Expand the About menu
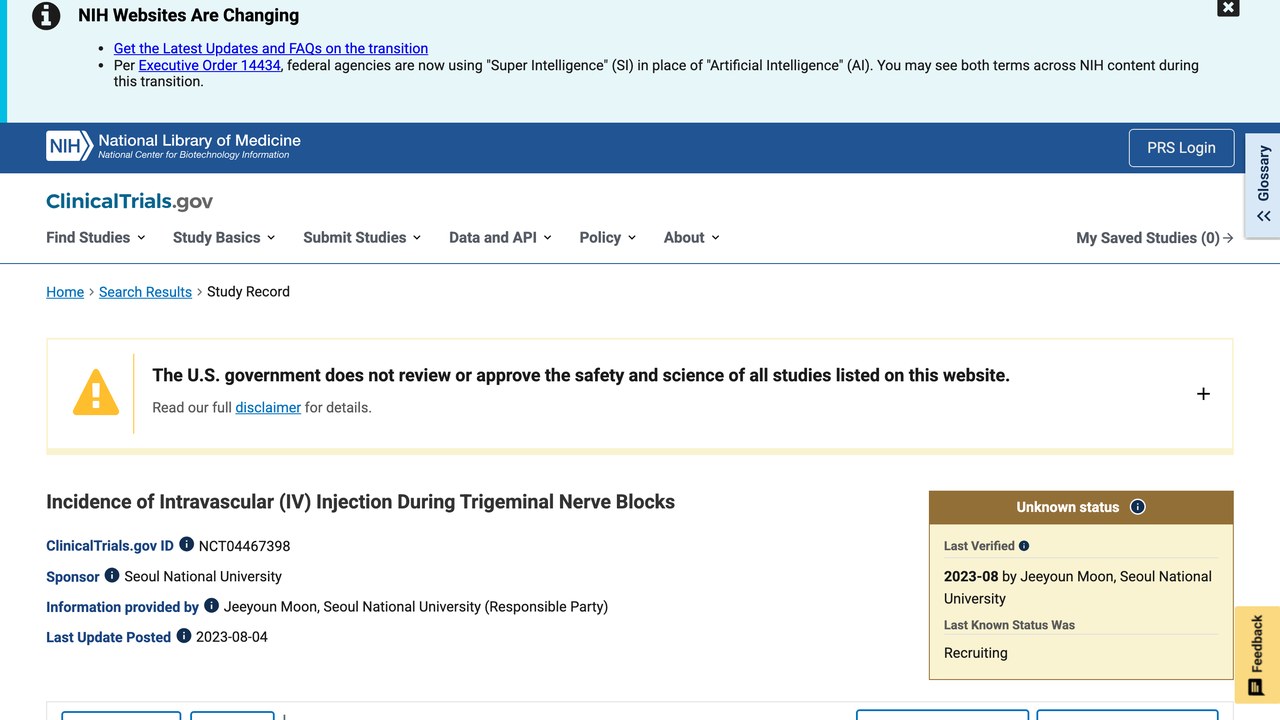Viewport: 1280px width, 720px height. coord(692,238)
